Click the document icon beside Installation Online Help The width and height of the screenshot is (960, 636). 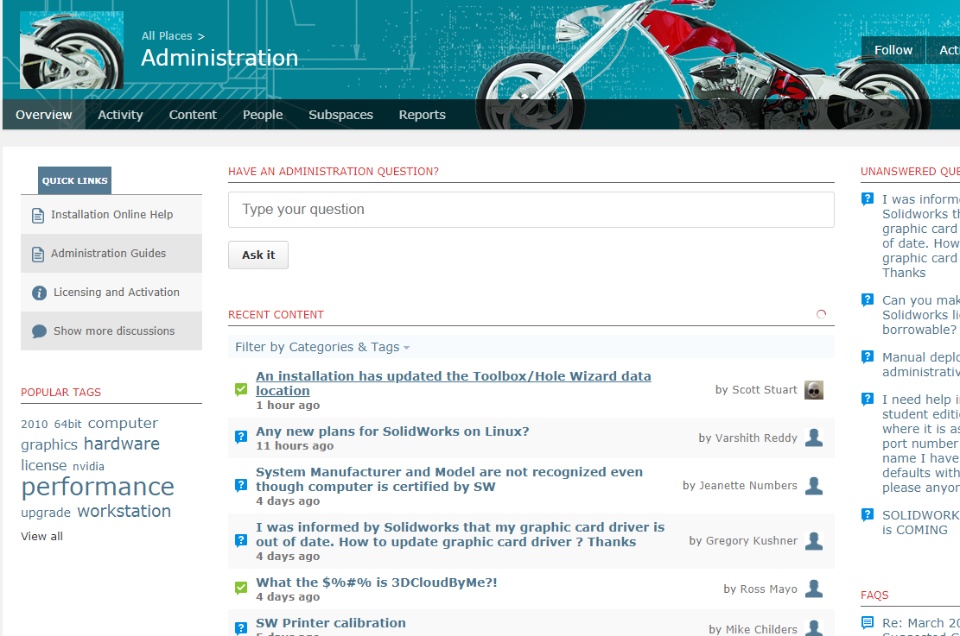pyautogui.click(x=38, y=215)
